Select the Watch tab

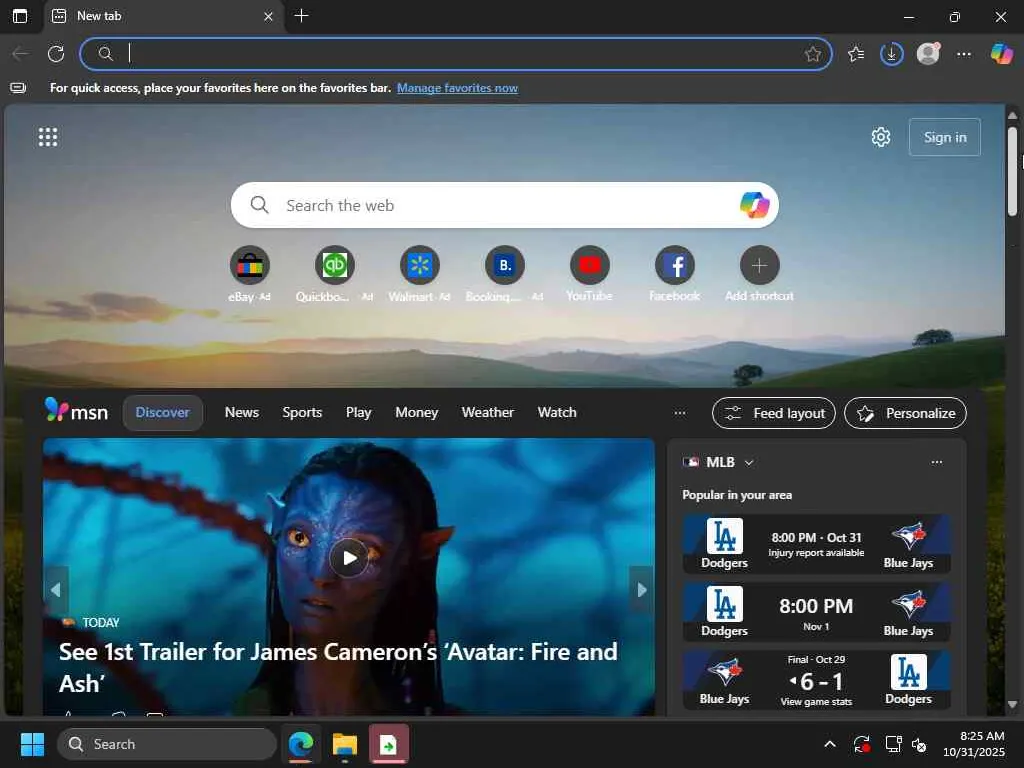[x=557, y=413]
